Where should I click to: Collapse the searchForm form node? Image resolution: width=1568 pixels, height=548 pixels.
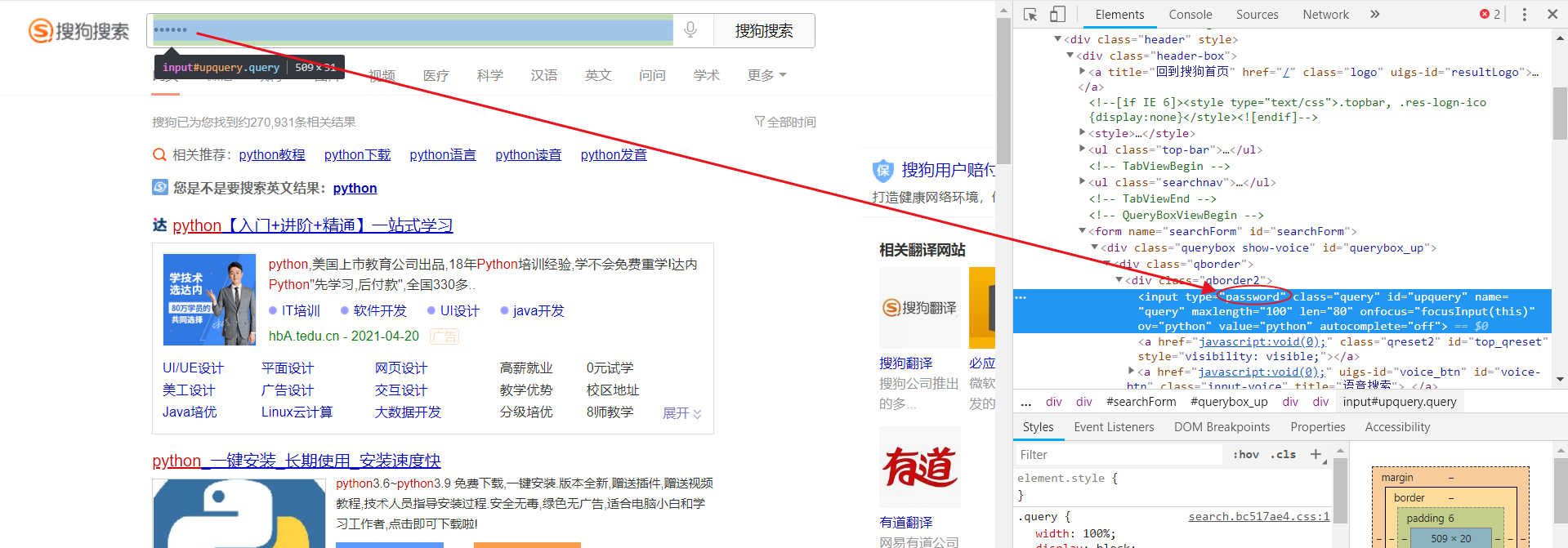point(1083,231)
